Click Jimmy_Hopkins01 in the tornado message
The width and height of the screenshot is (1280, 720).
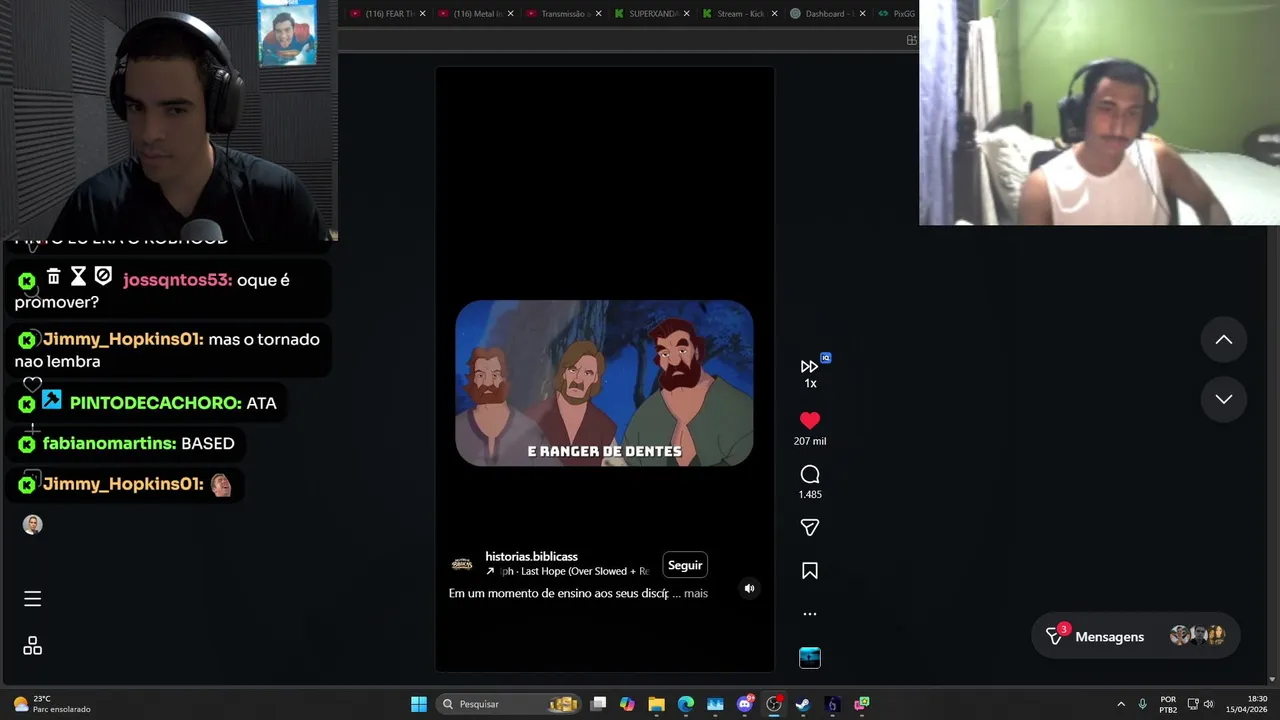[123, 339]
